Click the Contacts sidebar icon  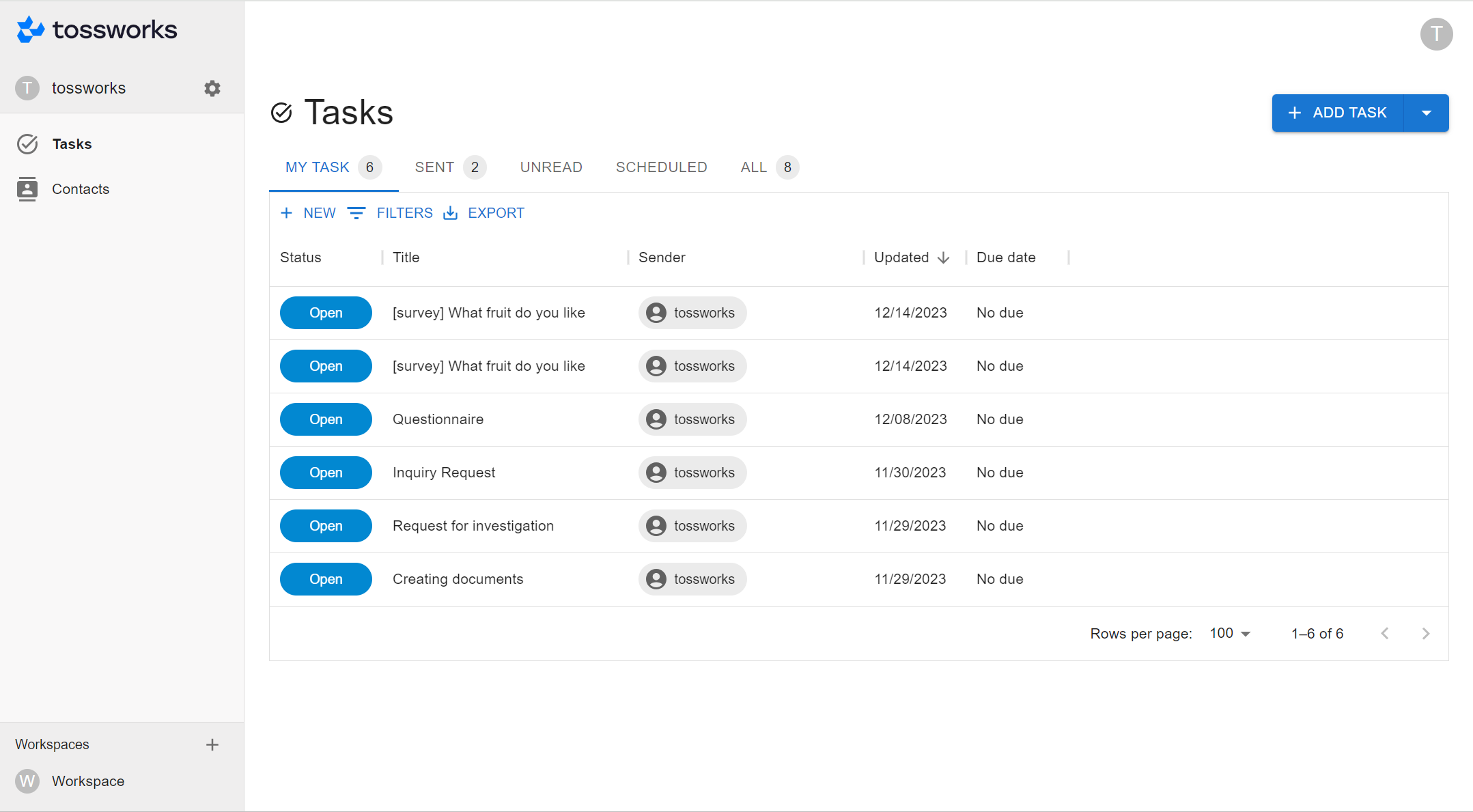(27, 189)
